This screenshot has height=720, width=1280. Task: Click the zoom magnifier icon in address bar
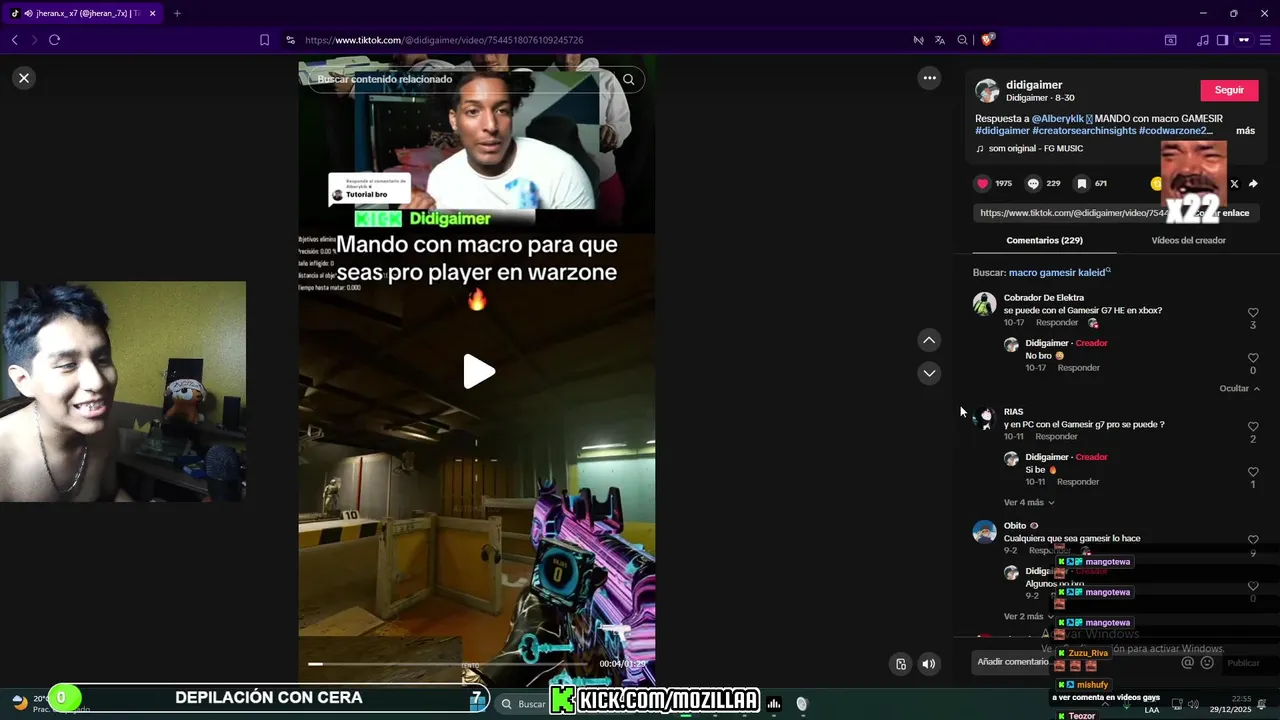point(962,40)
